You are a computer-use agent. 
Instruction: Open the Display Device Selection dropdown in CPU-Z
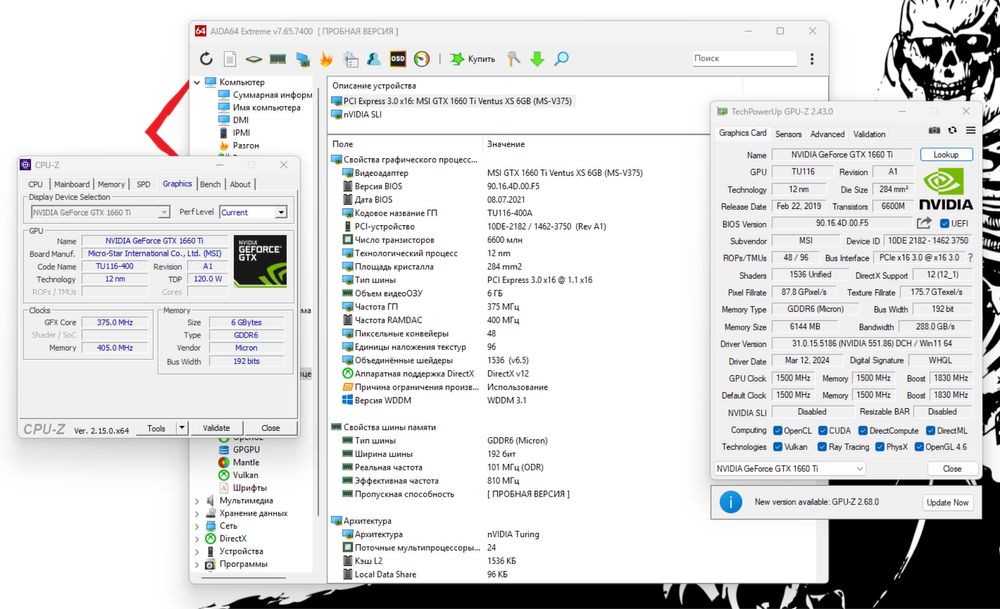coord(164,212)
